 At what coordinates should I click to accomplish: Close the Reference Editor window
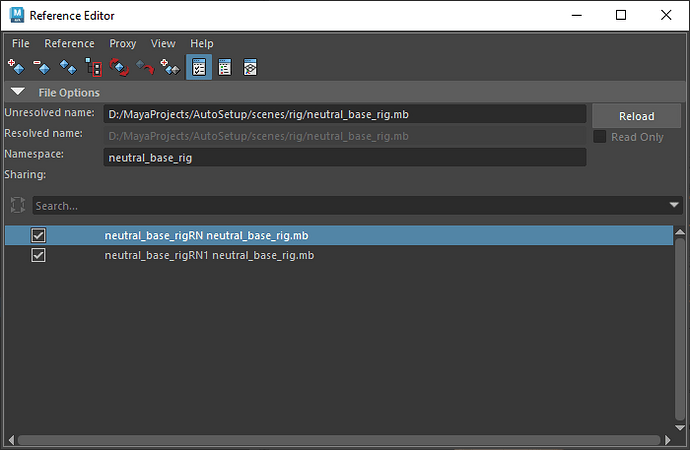(666, 15)
